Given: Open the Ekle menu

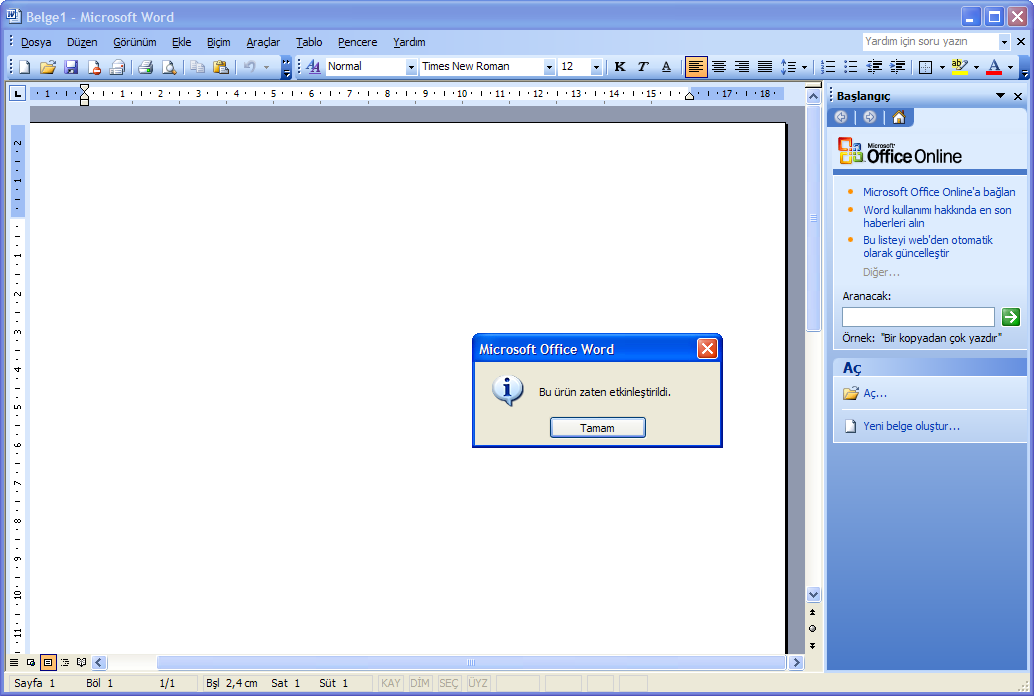Looking at the screenshot, I should (181, 42).
